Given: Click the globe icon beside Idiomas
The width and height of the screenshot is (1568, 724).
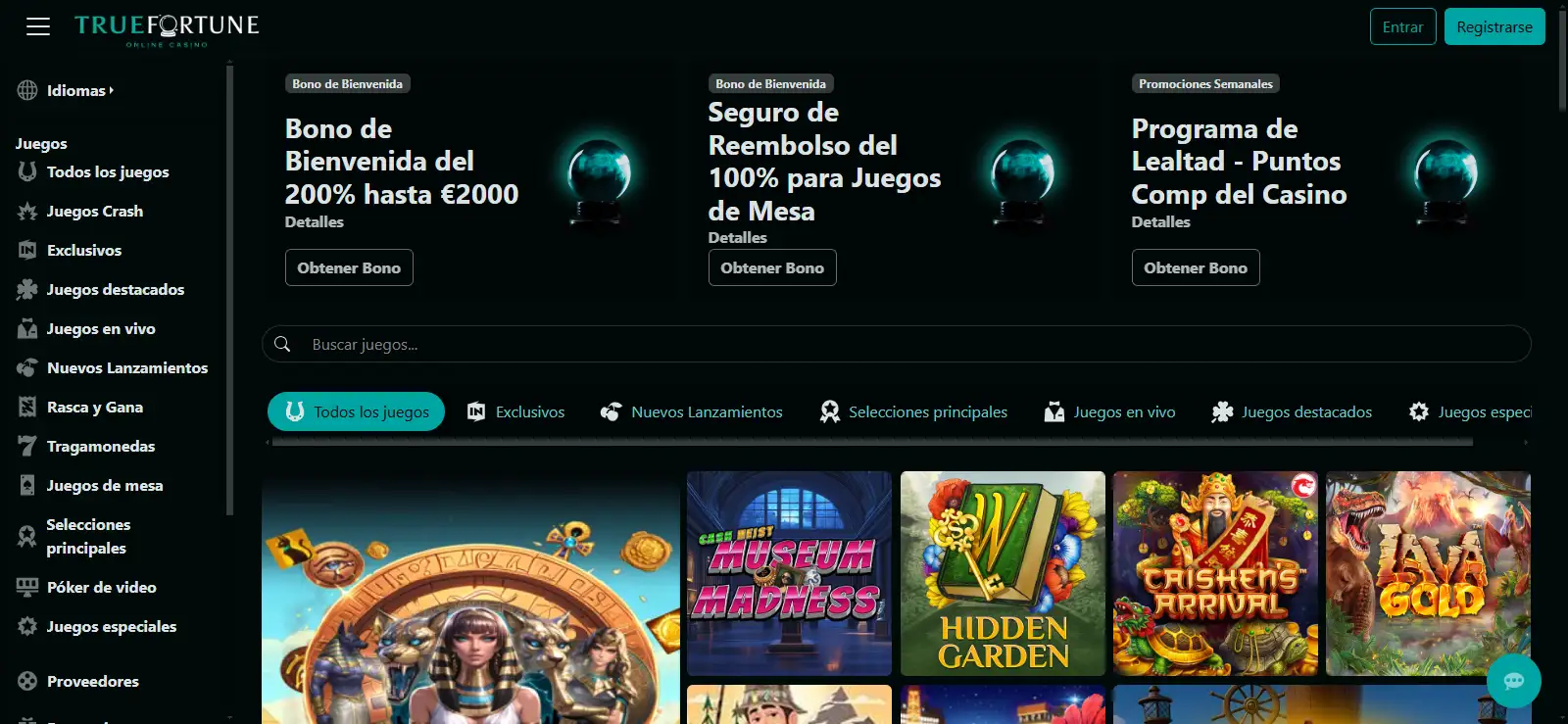Looking at the screenshot, I should point(27,90).
